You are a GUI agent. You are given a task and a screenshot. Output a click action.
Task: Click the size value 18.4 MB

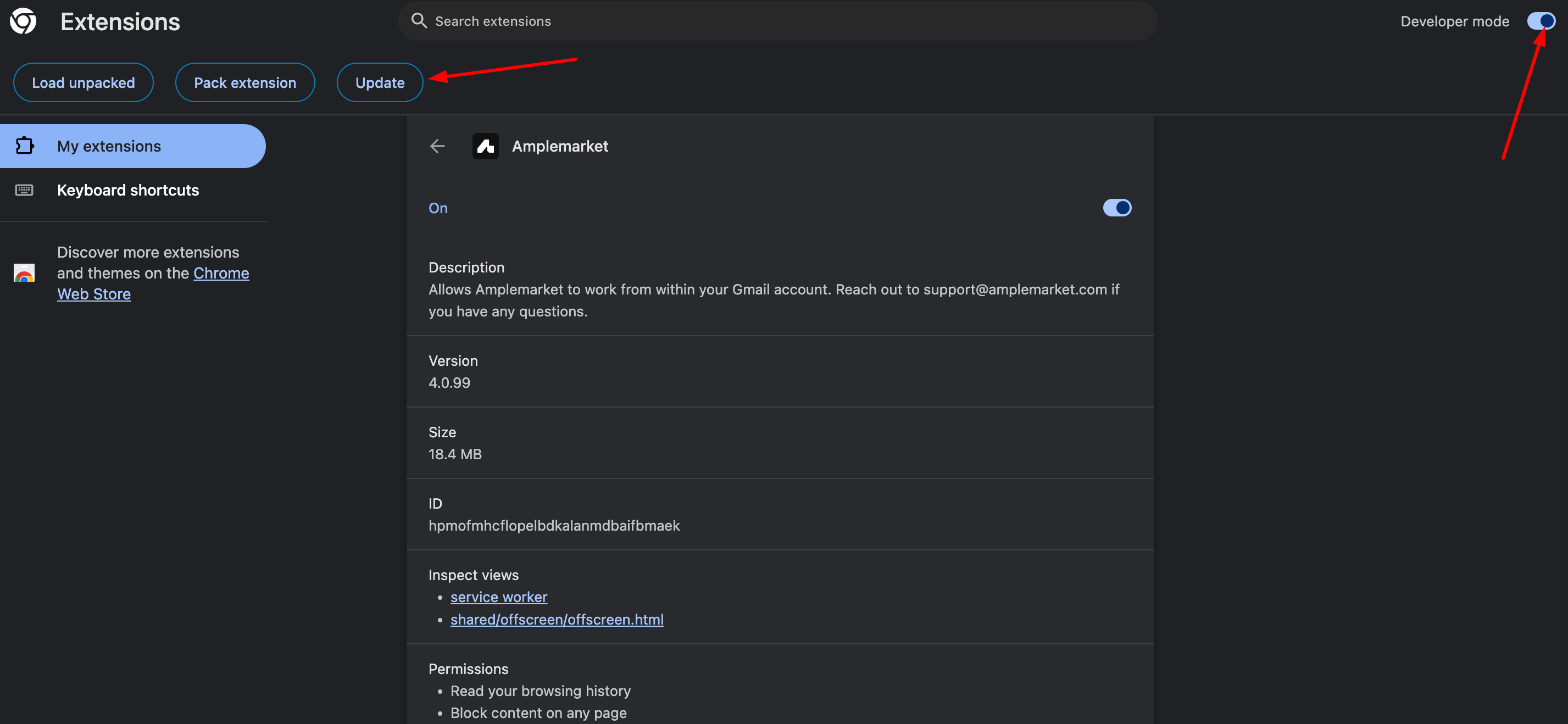click(455, 454)
